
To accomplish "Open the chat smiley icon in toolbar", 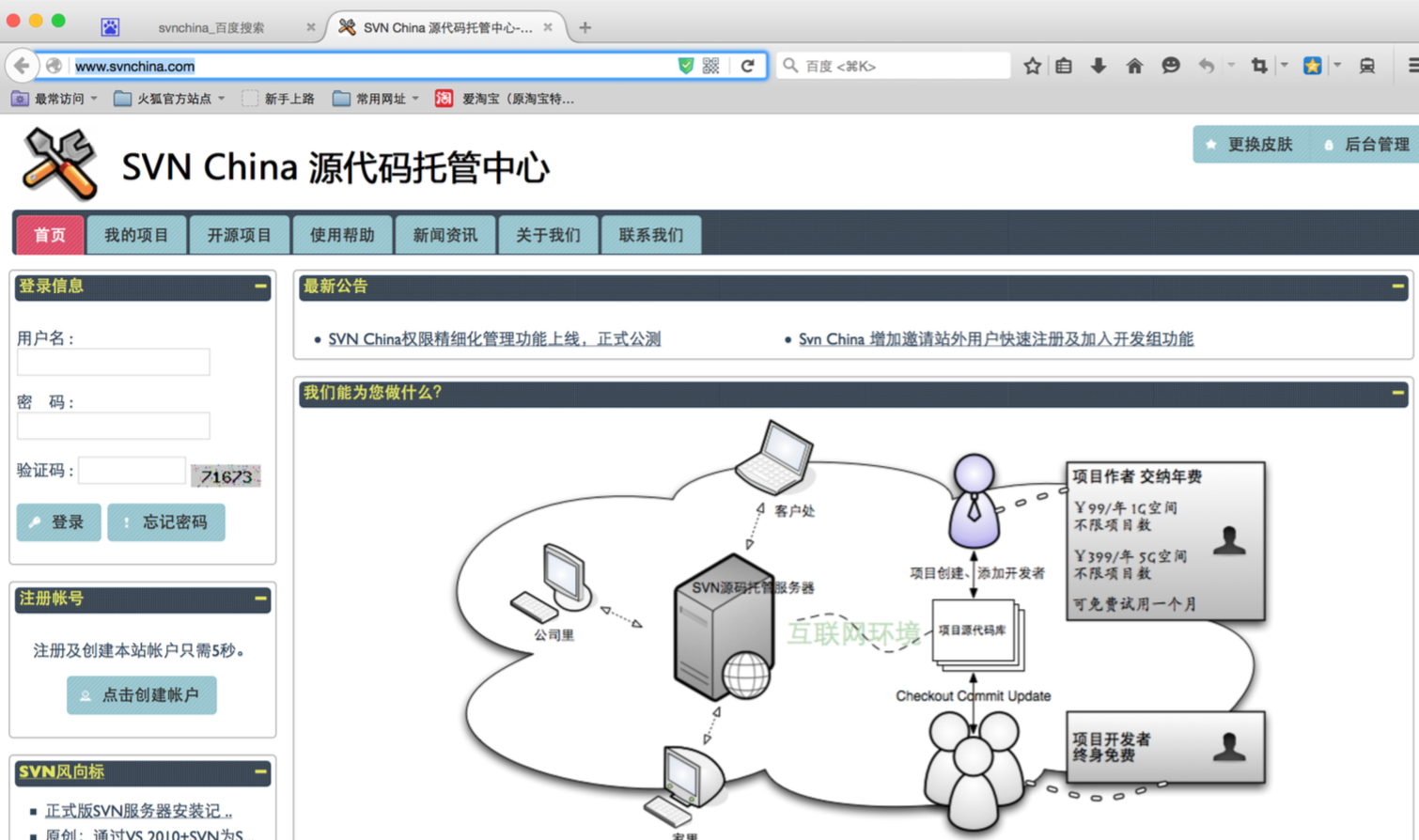I will click(x=1170, y=66).
